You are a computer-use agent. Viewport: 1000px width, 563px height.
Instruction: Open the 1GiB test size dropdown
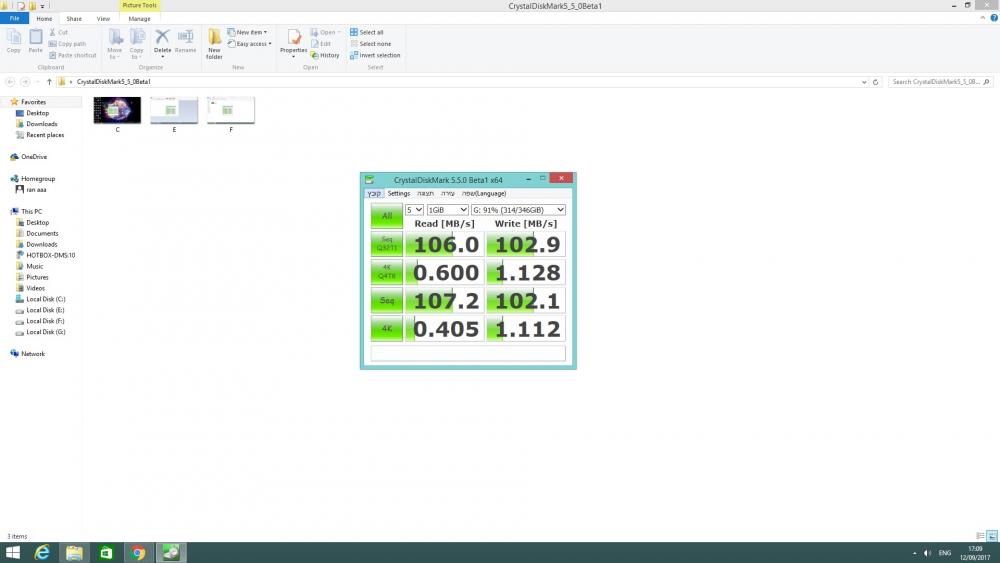click(x=448, y=210)
